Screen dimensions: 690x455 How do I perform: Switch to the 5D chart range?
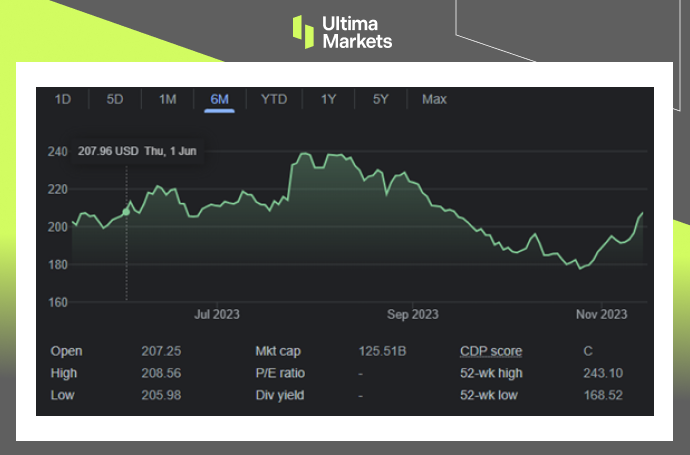(115, 99)
